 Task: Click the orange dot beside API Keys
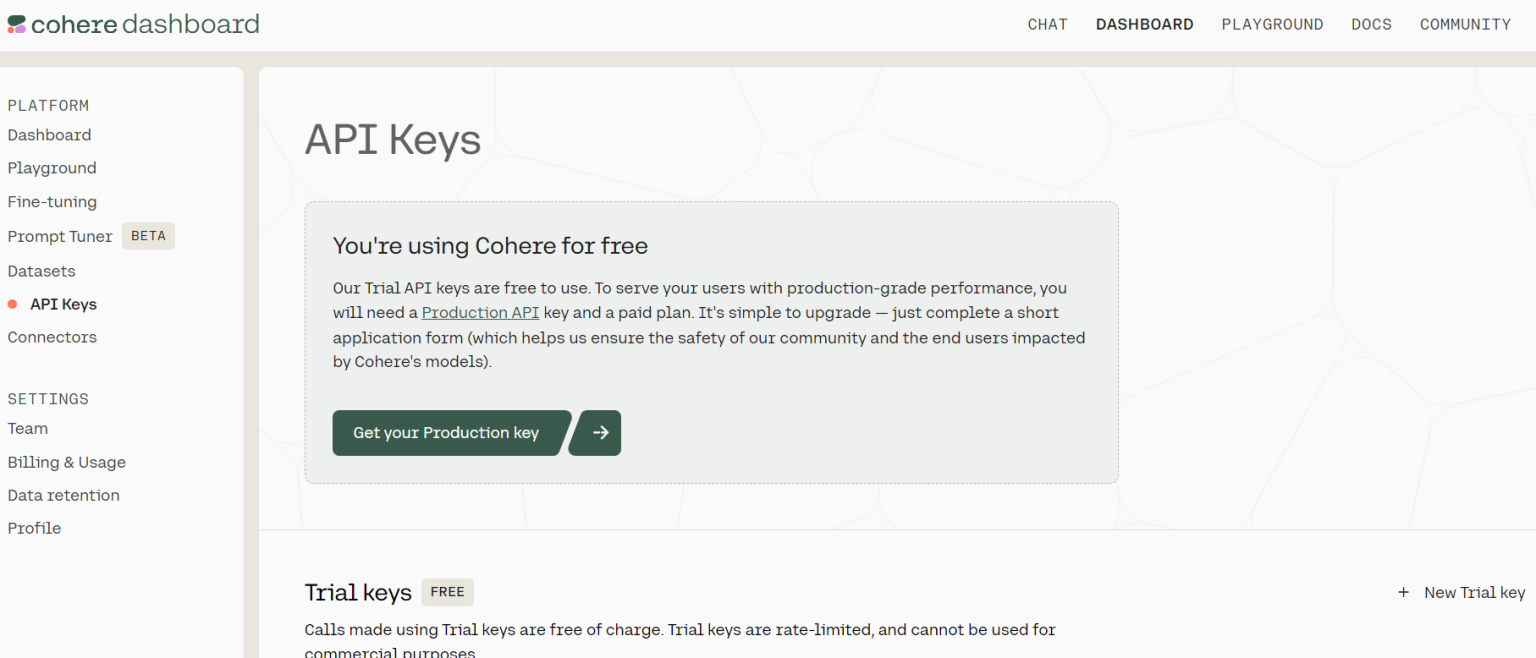tap(12, 304)
